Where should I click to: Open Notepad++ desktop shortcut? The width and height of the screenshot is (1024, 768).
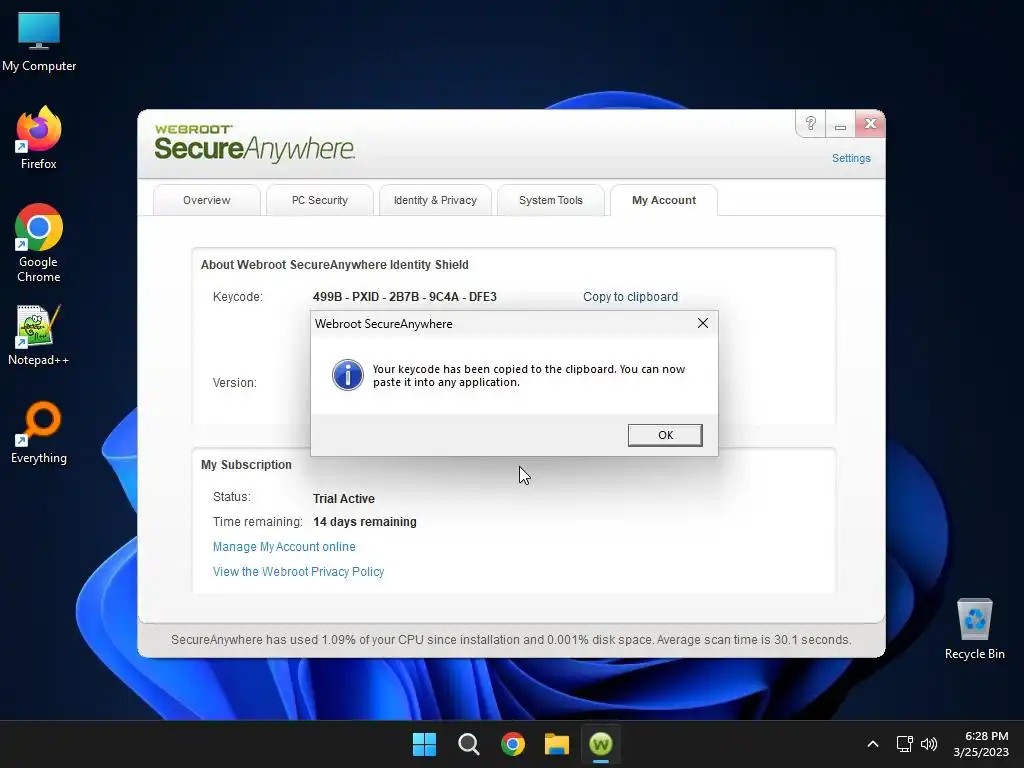[x=39, y=335]
